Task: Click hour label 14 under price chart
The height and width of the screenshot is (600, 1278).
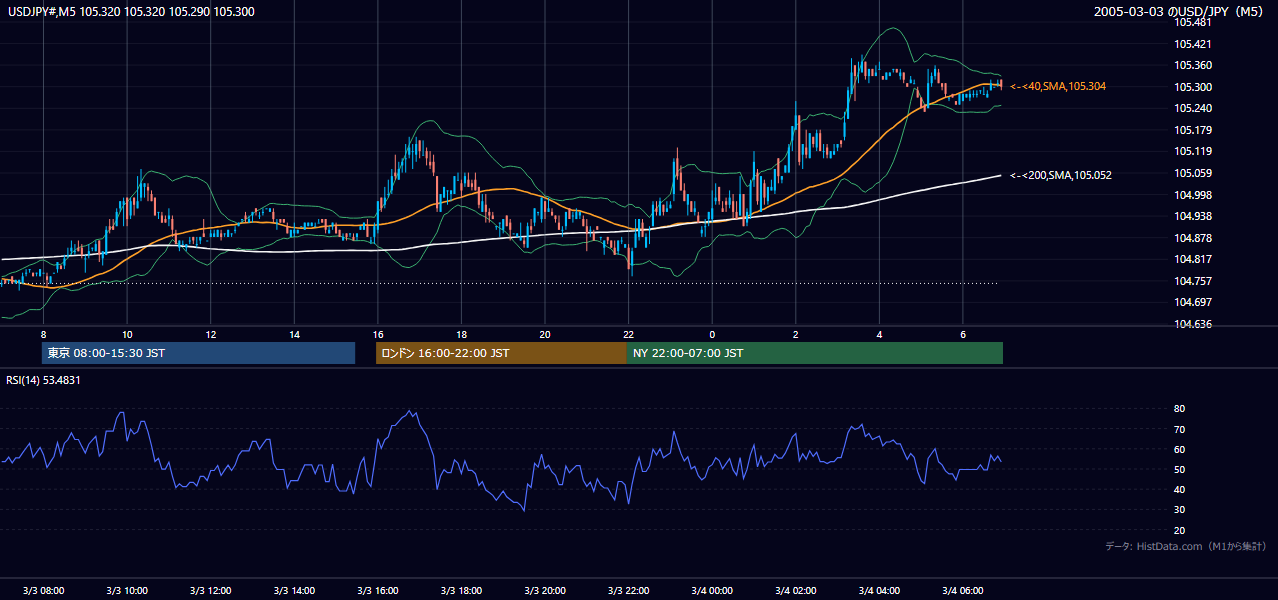Action: click(294, 333)
